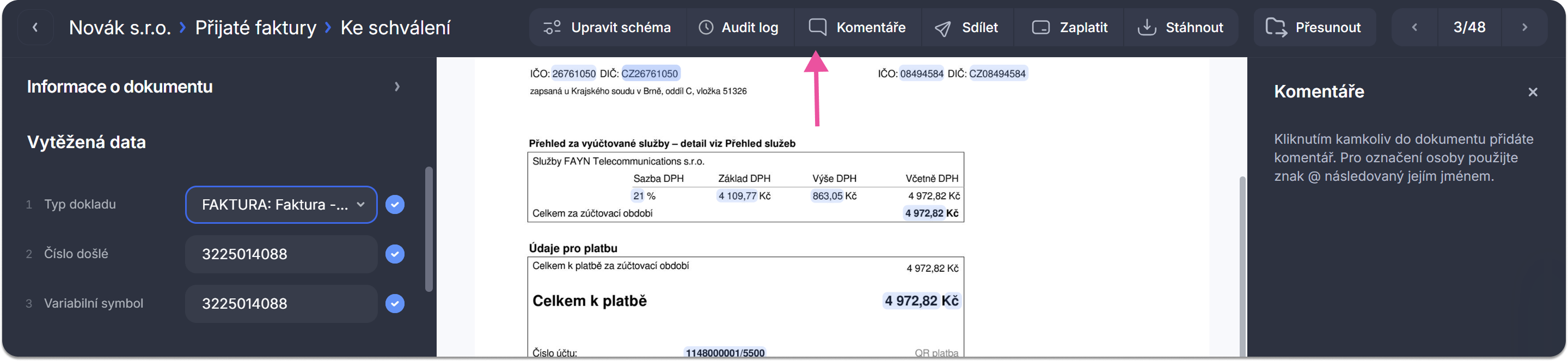Download document with Stáhnout icon
This screenshot has width=1568, height=361.
tap(1147, 27)
